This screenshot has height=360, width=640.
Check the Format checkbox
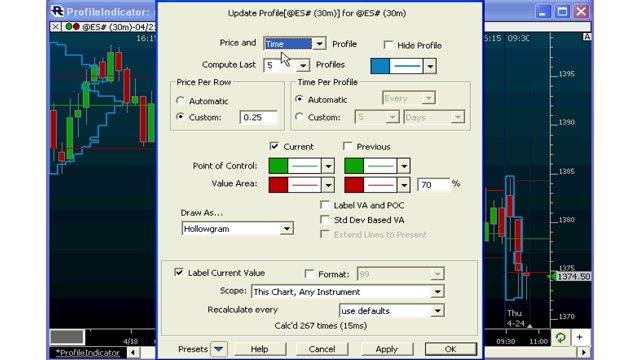coord(309,274)
